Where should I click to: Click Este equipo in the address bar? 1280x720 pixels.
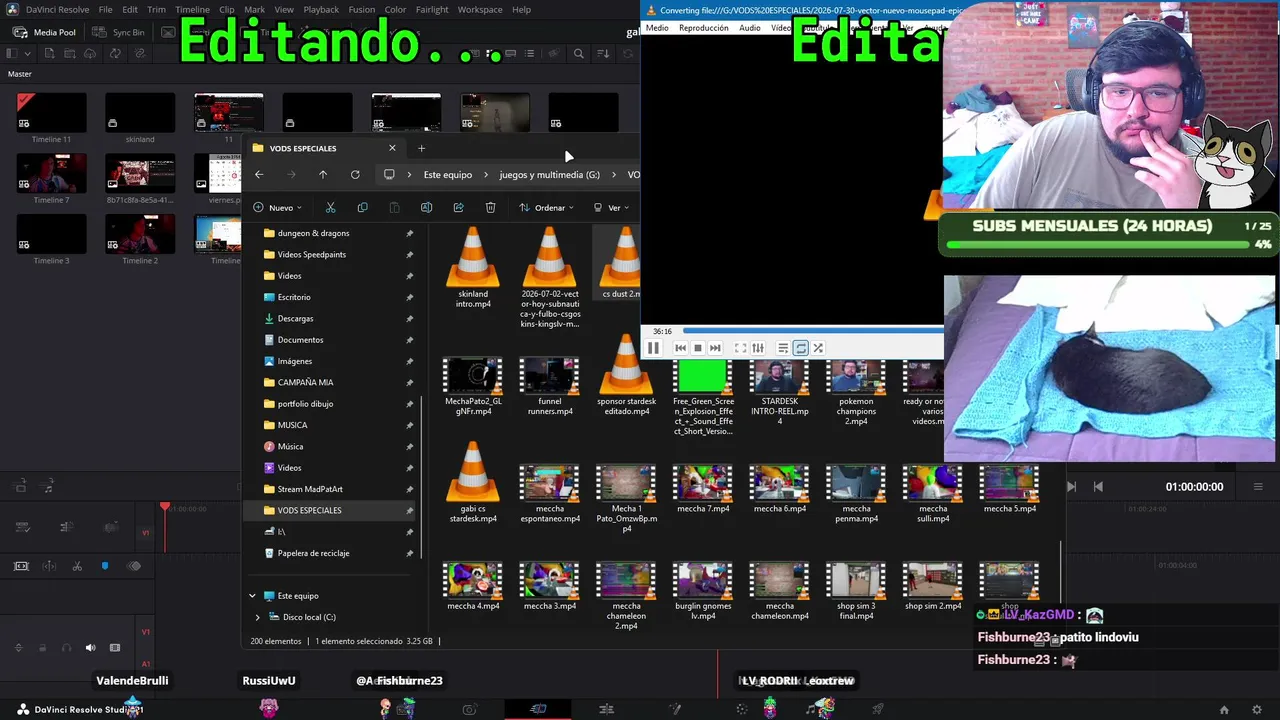tap(448, 175)
